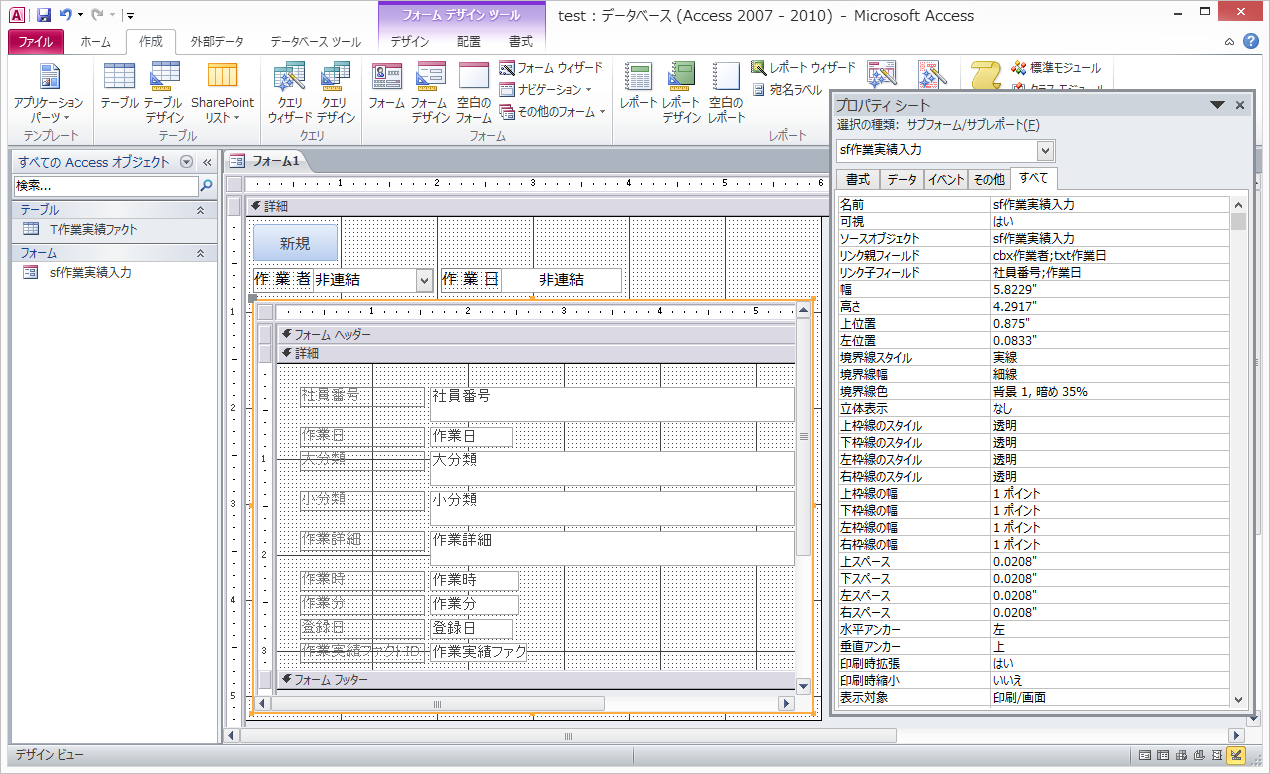
Task: Select the テーブル デザイン icon
Action: (x=165, y=88)
